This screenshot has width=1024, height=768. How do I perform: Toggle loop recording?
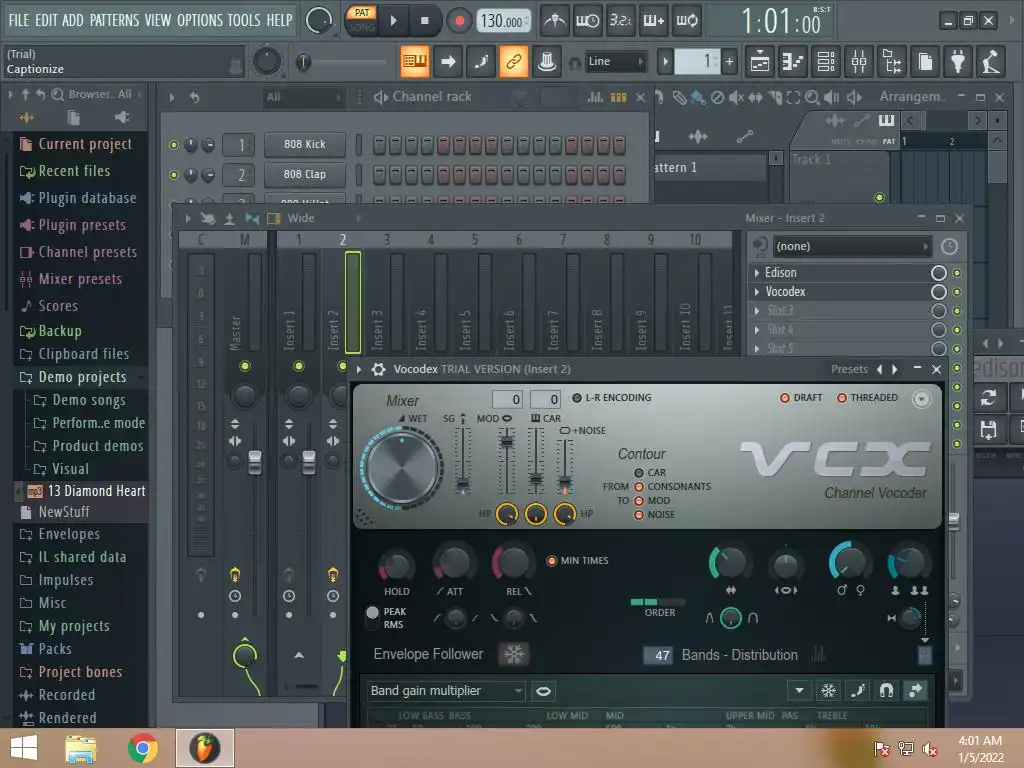686,21
